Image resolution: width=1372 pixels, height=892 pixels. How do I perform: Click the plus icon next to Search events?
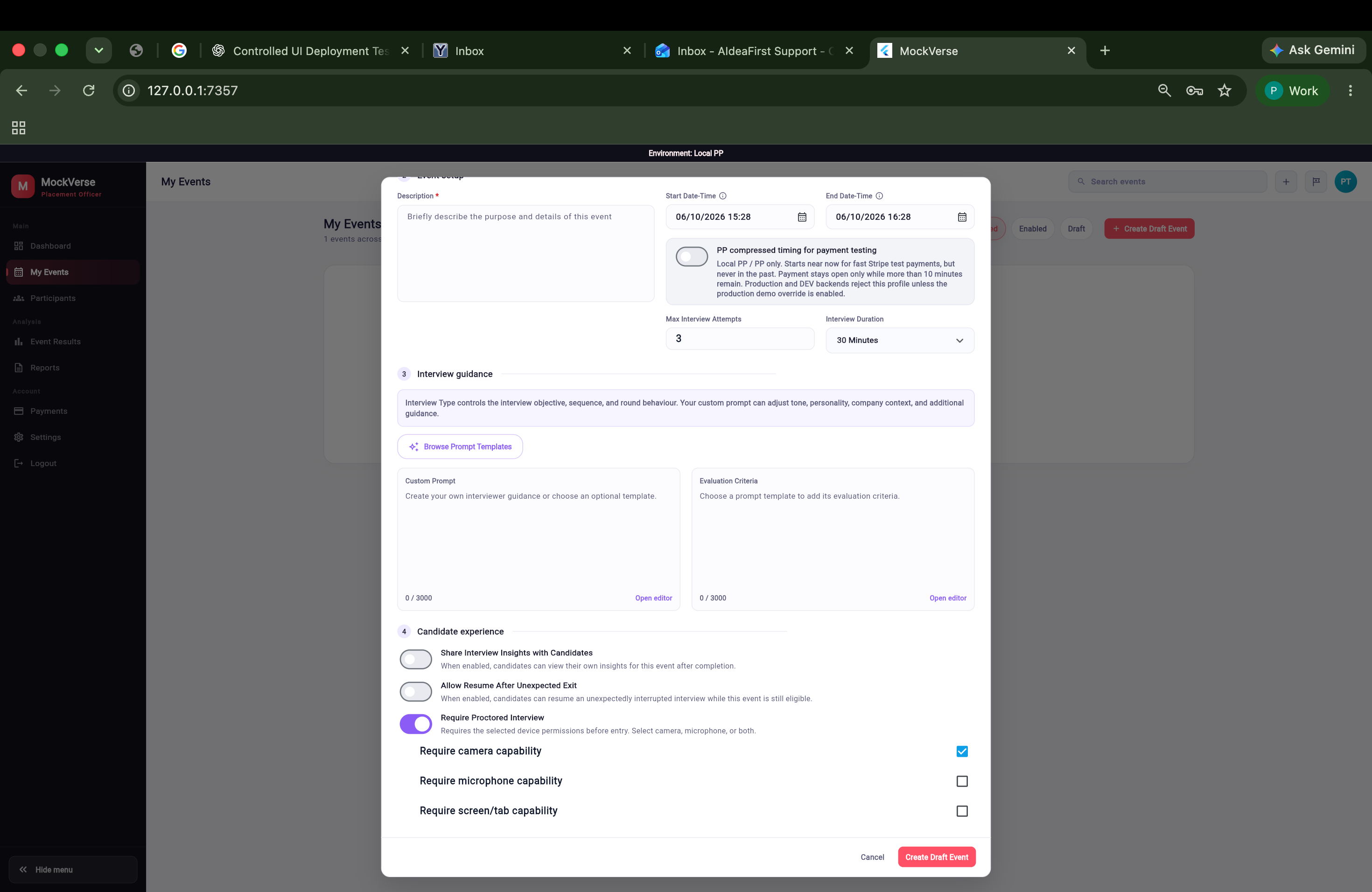tap(1286, 181)
